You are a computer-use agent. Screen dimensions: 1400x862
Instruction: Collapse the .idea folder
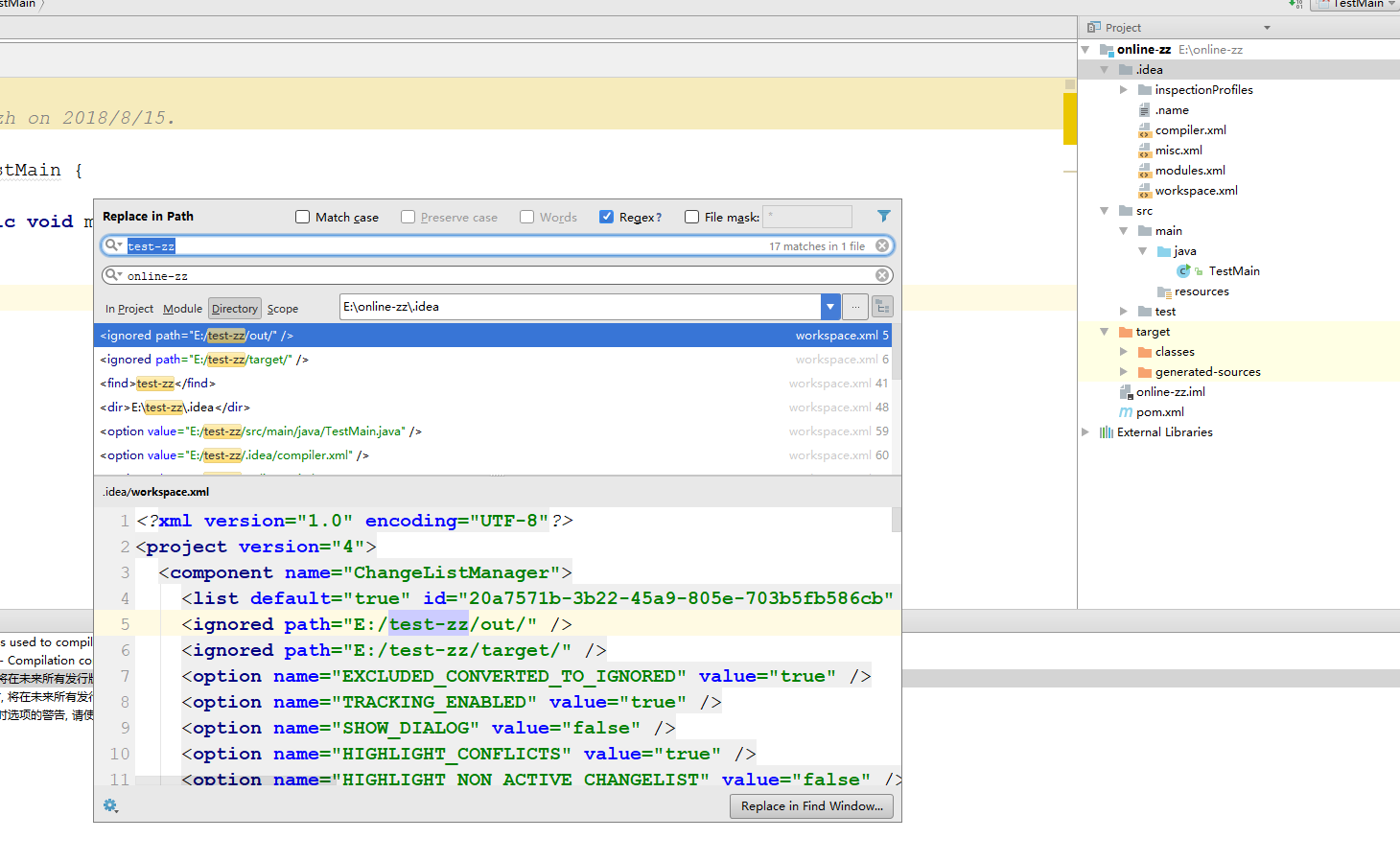[1105, 70]
